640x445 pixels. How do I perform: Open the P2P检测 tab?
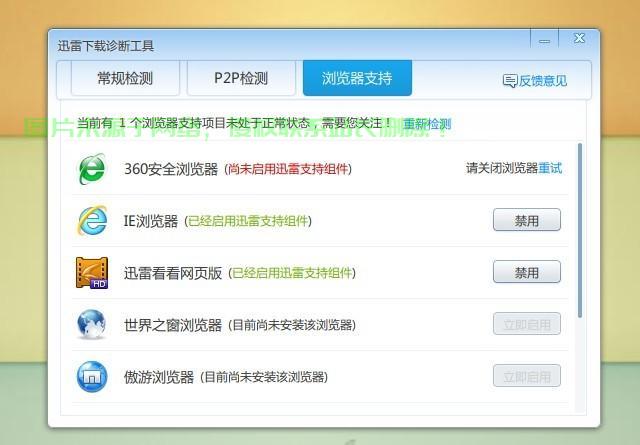point(241,78)
